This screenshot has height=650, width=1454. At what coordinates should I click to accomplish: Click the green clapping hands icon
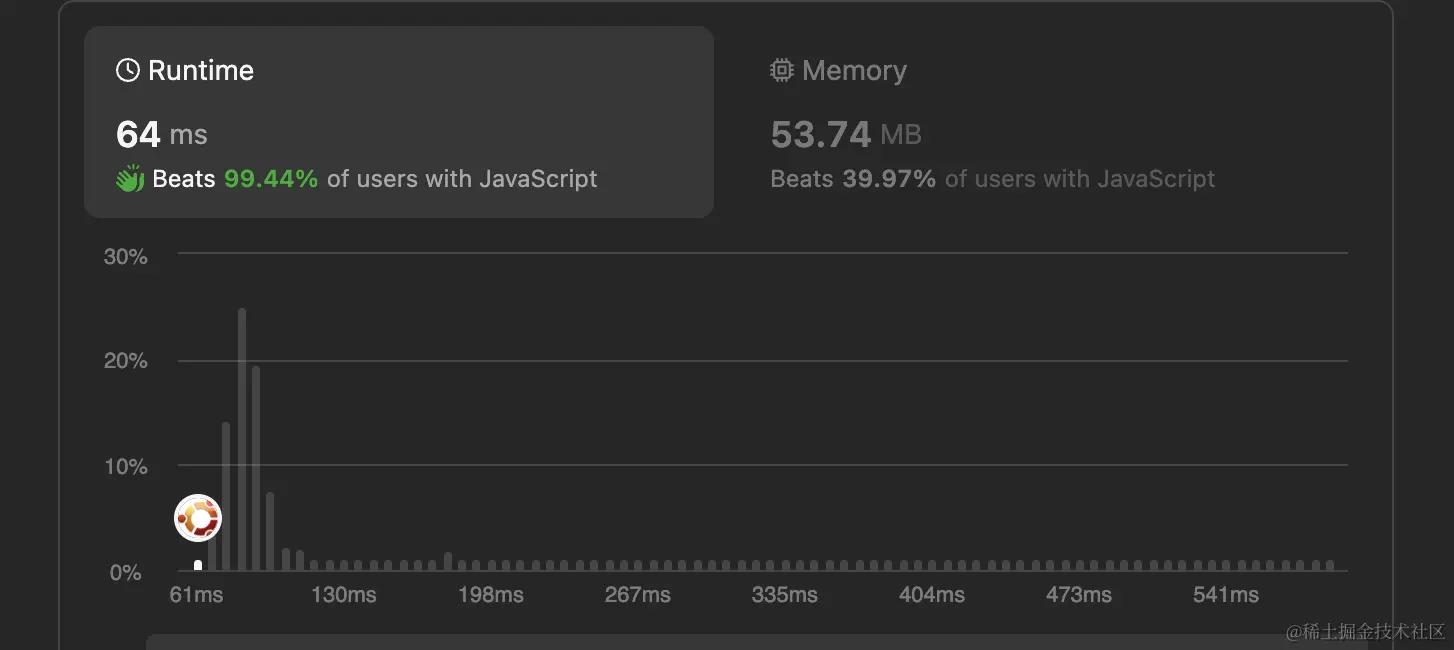[x=130, y=180]
